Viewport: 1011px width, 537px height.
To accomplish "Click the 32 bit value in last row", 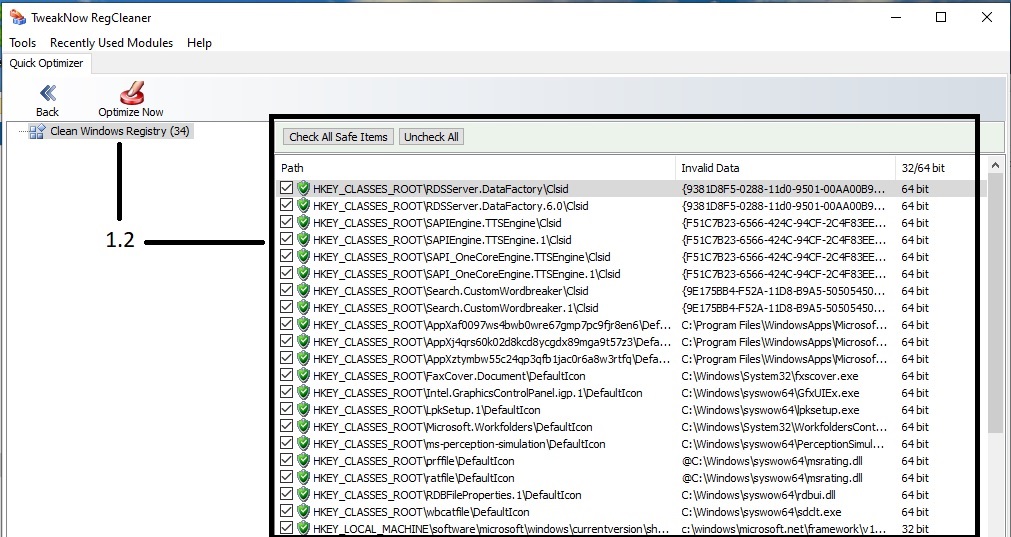I will [915, 529].
